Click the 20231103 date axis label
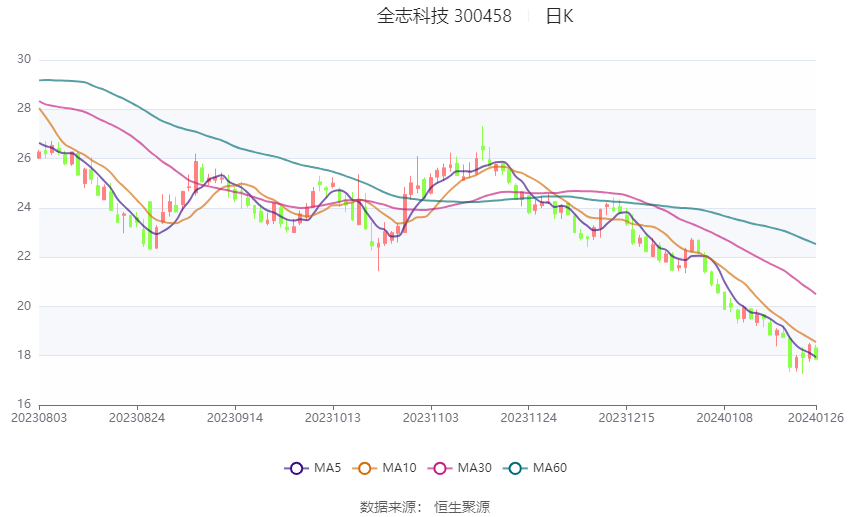The height and width of the screenshot is (517, 850). [x=430, y=418]
